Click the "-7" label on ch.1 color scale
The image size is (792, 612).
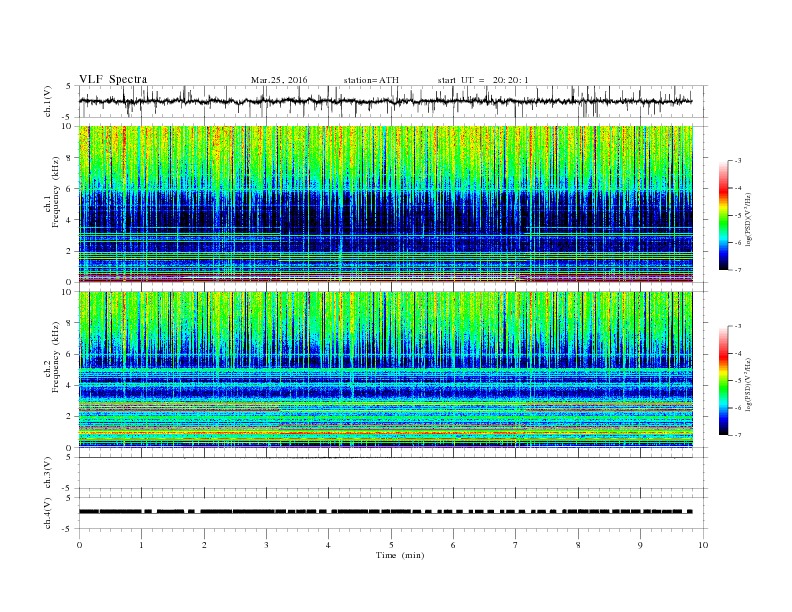738,270
